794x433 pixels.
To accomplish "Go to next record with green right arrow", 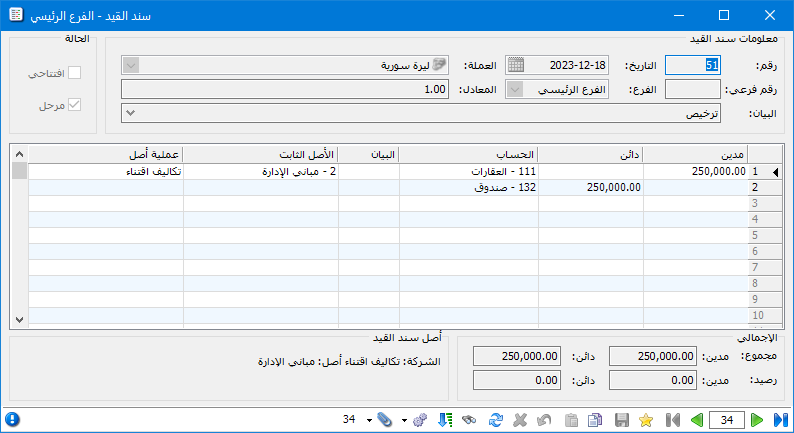I will click(x=757, y=420).
